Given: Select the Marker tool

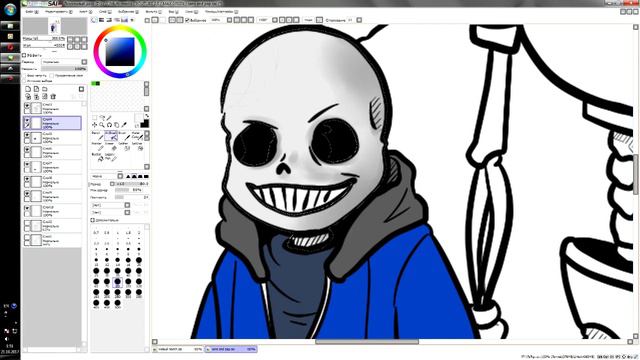Looking at the screenshot, I should pyautogui.click(x=98, y=147).
